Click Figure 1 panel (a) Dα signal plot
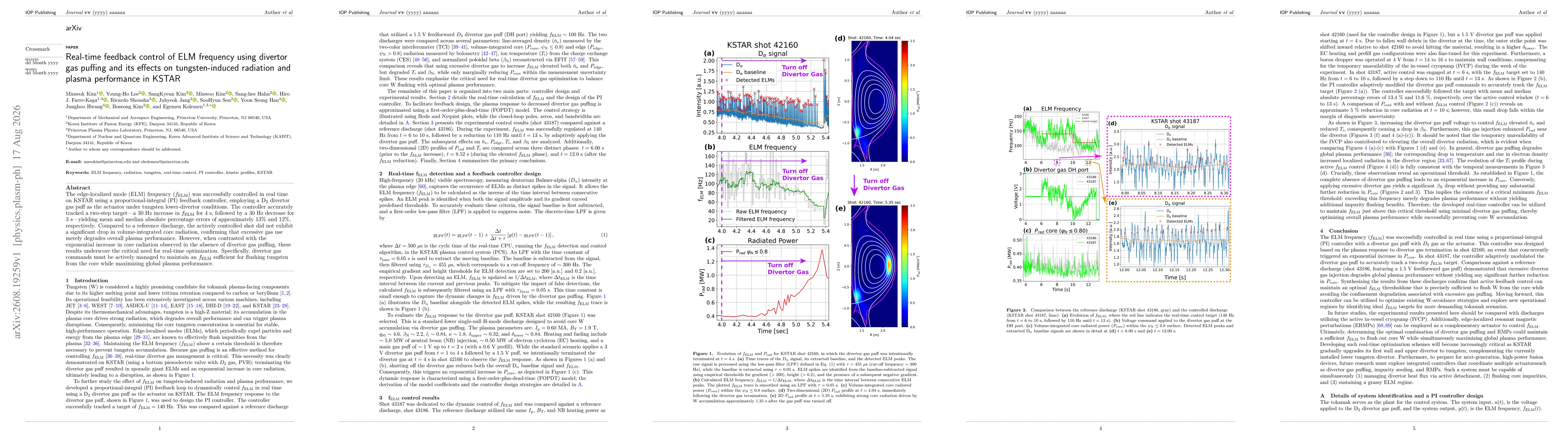The width and height of the screenshot is (1568, 444). (x=773, y=96)
